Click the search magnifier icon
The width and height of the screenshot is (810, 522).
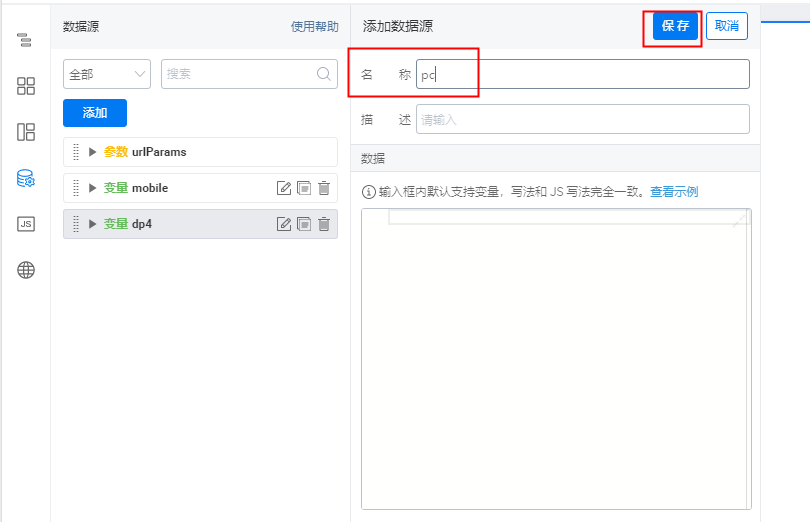(324, 74)
